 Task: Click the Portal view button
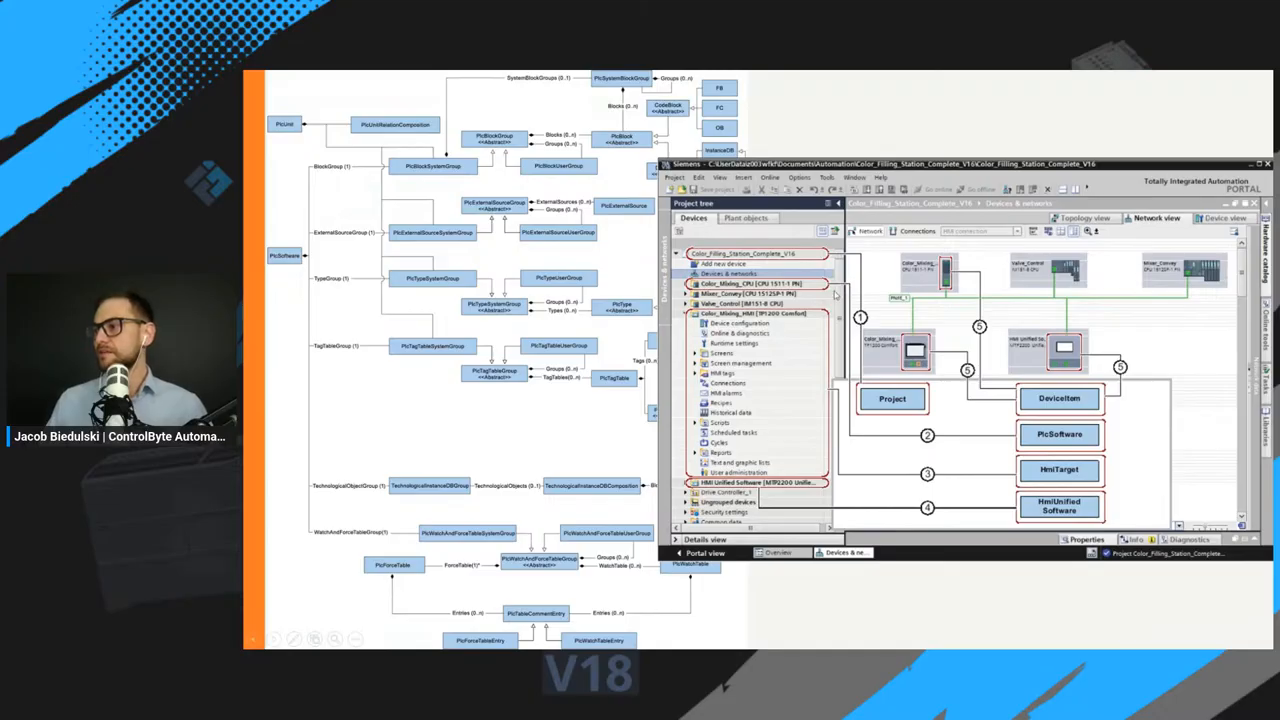click(700, 553)
